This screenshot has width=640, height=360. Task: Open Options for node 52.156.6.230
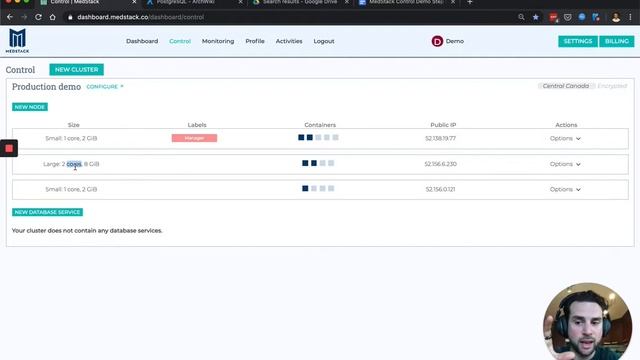565,164
